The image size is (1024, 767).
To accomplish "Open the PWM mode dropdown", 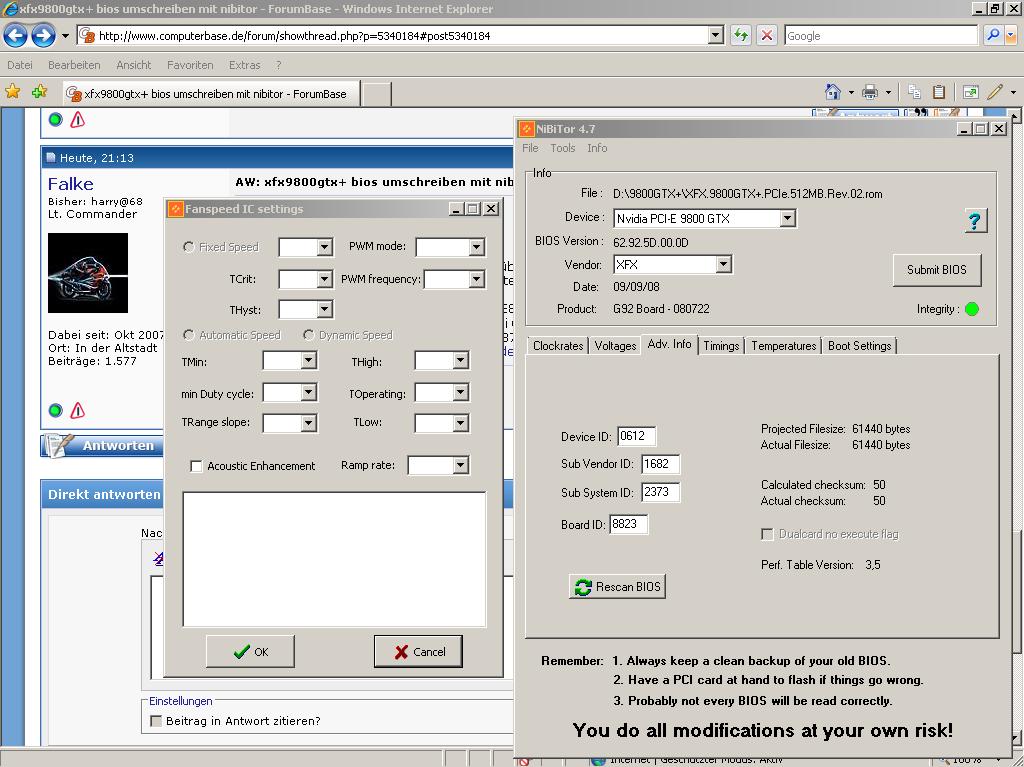I will click(476, 247).
